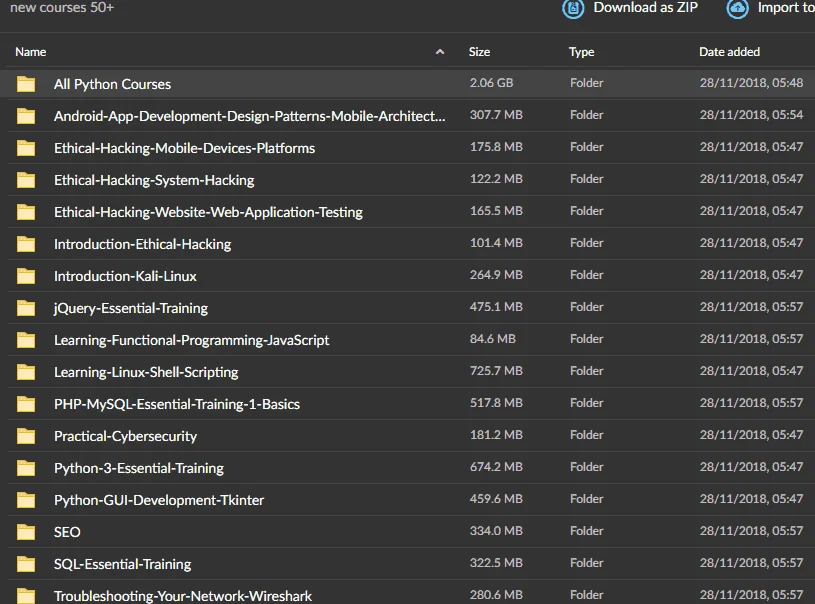Image resolution: width=815 pixels, height=604 pixels.
Task: Click the 674.2 MB size value
Action: [496, 467]
